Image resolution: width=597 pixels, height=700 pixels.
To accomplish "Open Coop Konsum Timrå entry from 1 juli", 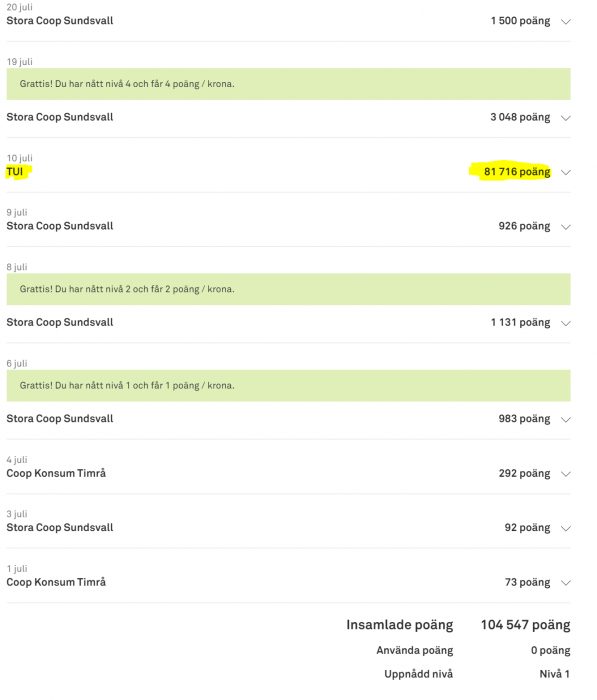I will click(x=56, y=582).
